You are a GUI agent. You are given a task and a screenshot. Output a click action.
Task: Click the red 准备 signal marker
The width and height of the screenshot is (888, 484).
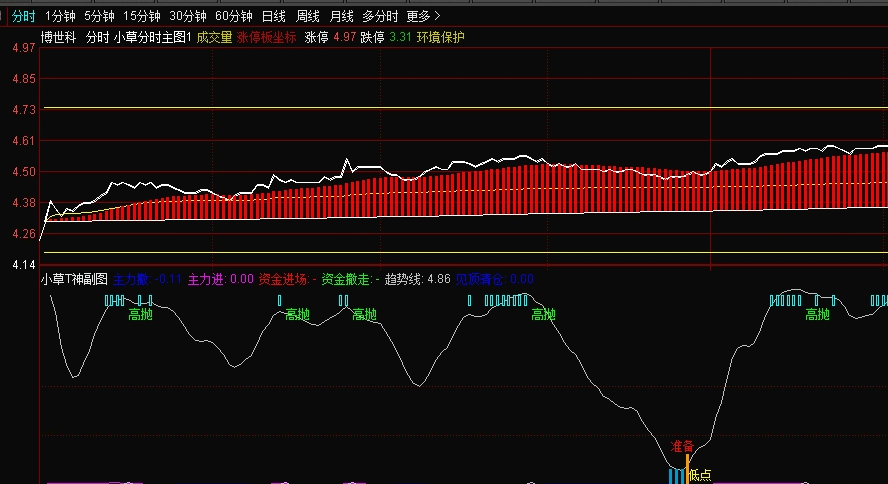(x=682, y=446)
